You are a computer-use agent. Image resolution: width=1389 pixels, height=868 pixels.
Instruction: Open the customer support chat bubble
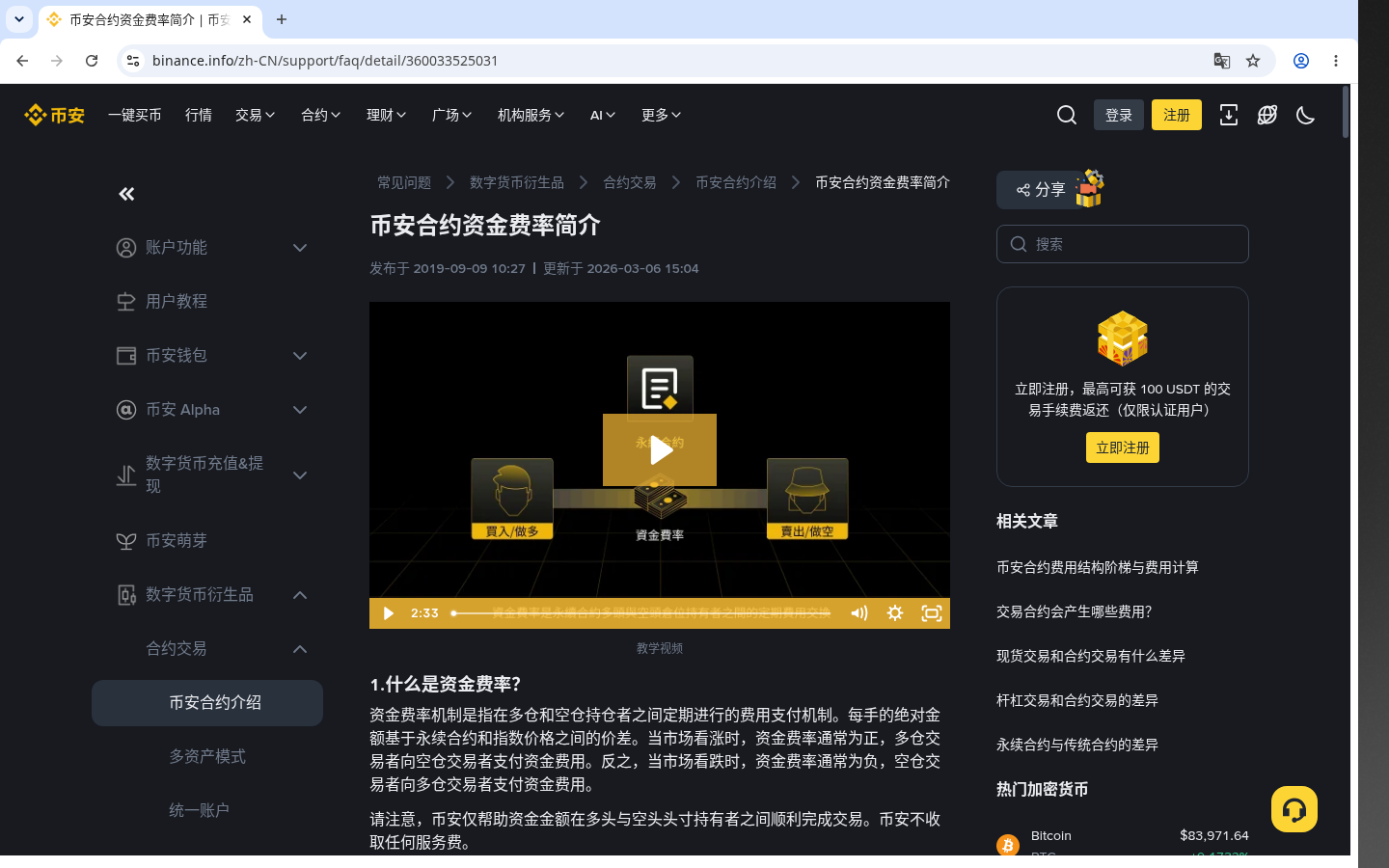pyautogui.click(x=1294, y=809)
